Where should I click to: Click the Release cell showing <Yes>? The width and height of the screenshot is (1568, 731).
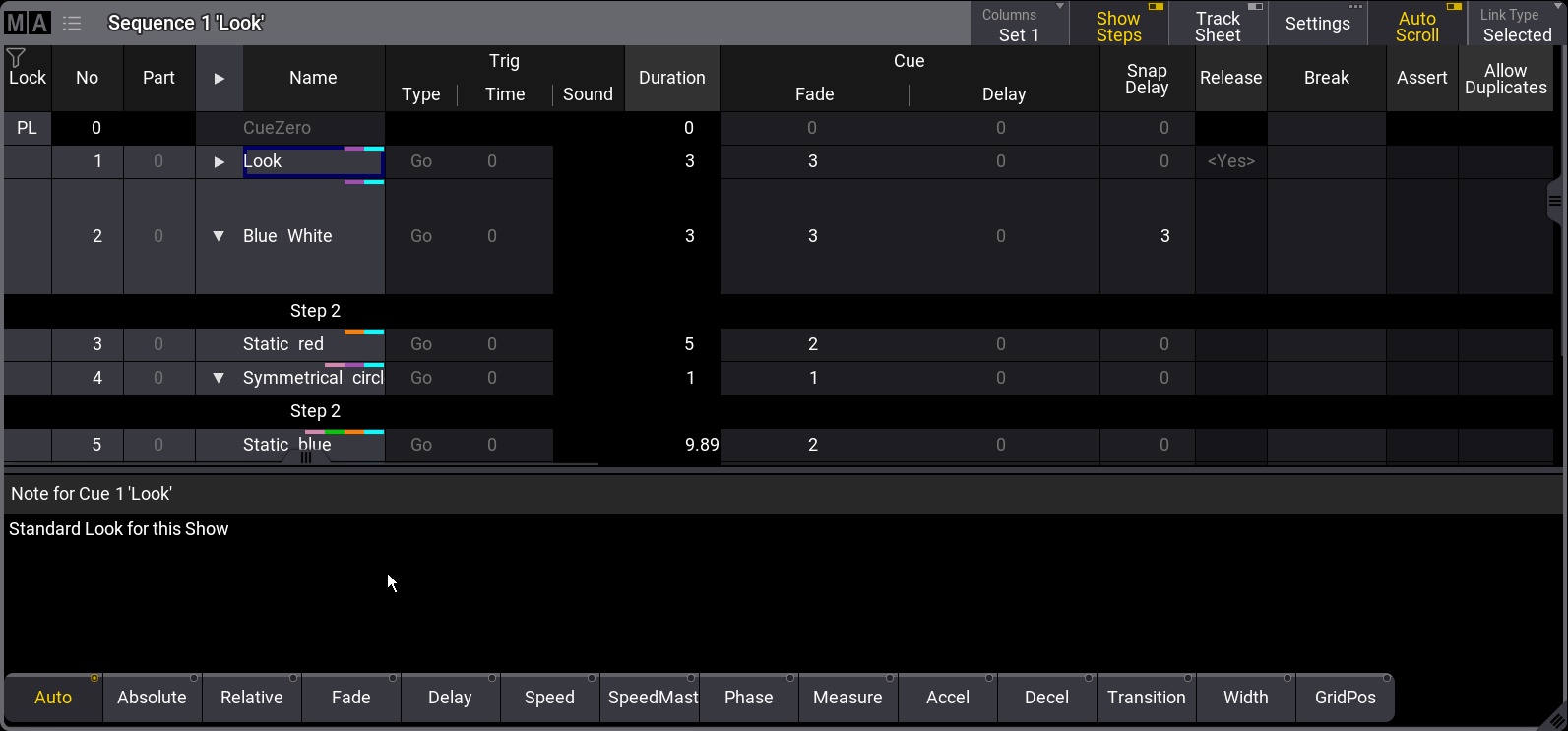click(x=1230, y=161)
